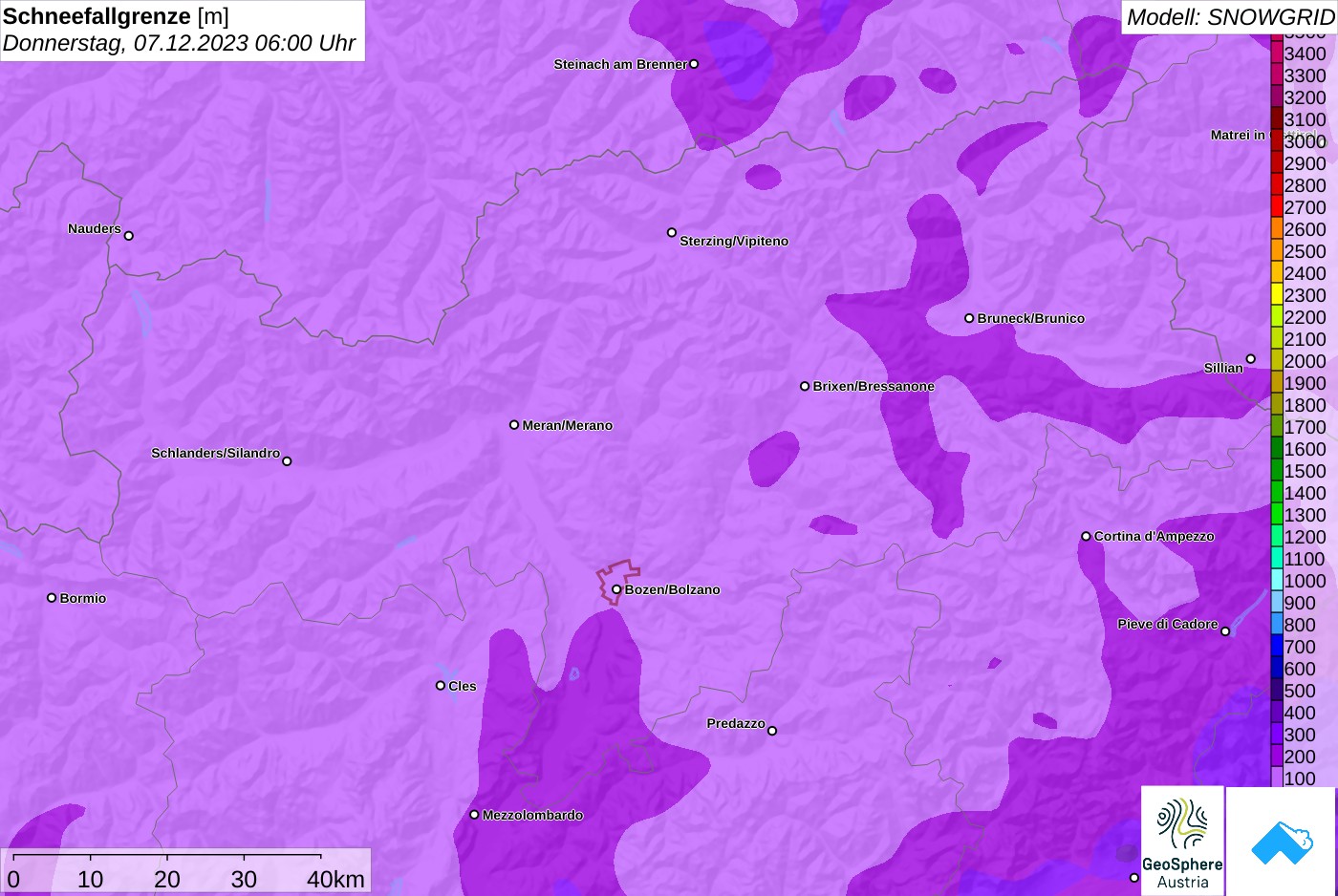Click the legend value '1200'
This screenshot has height=896, width=1338.
pyautogui.click(x=1305, y=537)
